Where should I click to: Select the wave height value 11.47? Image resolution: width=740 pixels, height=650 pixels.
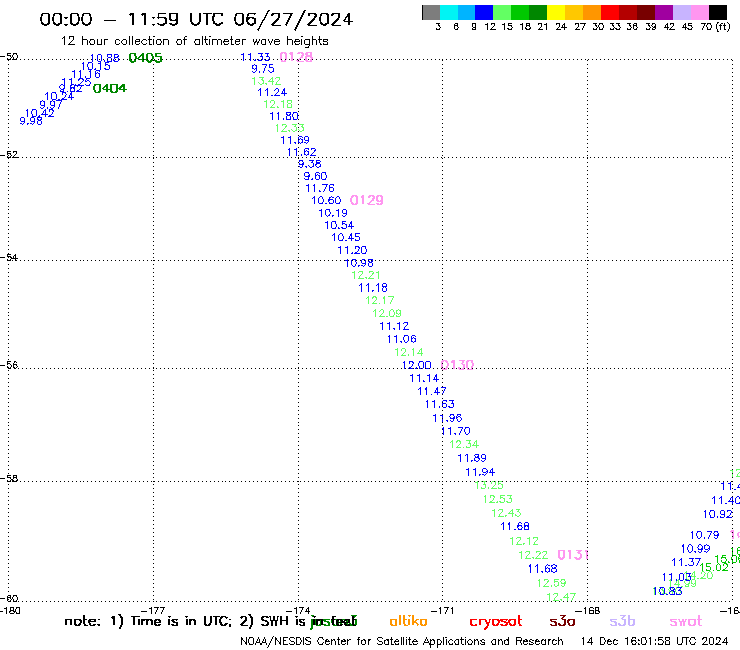pos(432,391)
